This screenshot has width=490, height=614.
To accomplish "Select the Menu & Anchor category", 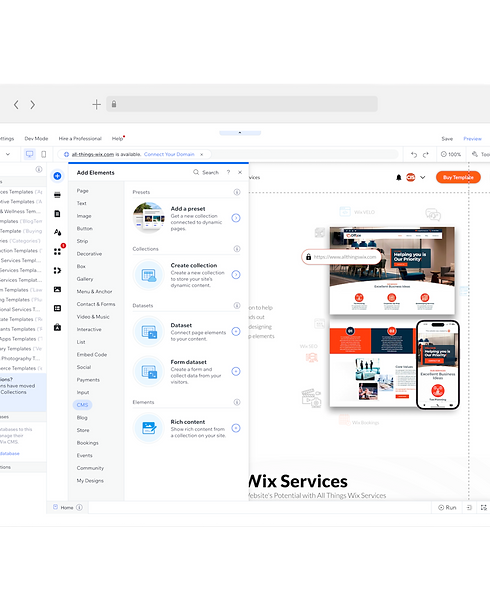I will pyautogui.click(x=94, y=291).
